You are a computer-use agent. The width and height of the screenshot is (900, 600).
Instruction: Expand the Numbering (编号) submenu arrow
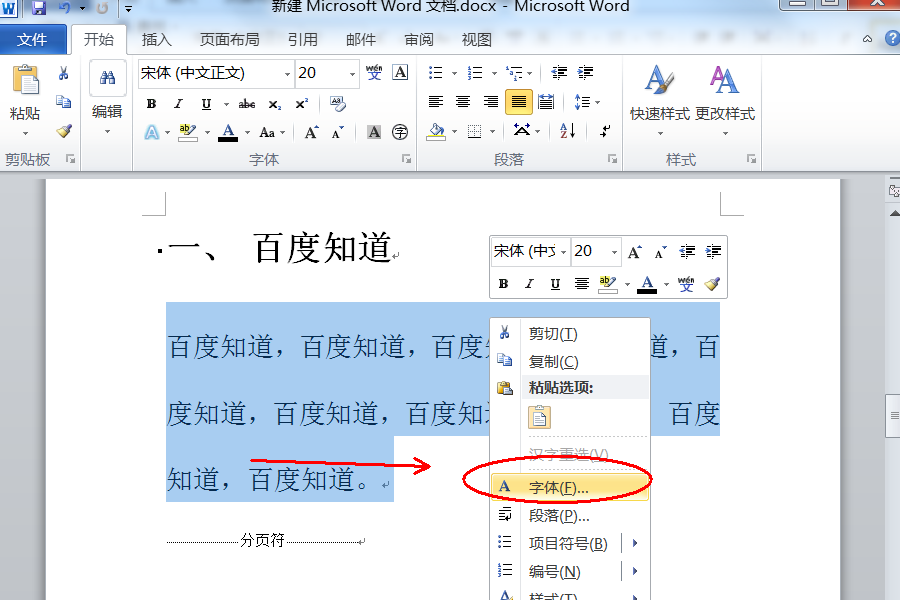coord(635,571)
